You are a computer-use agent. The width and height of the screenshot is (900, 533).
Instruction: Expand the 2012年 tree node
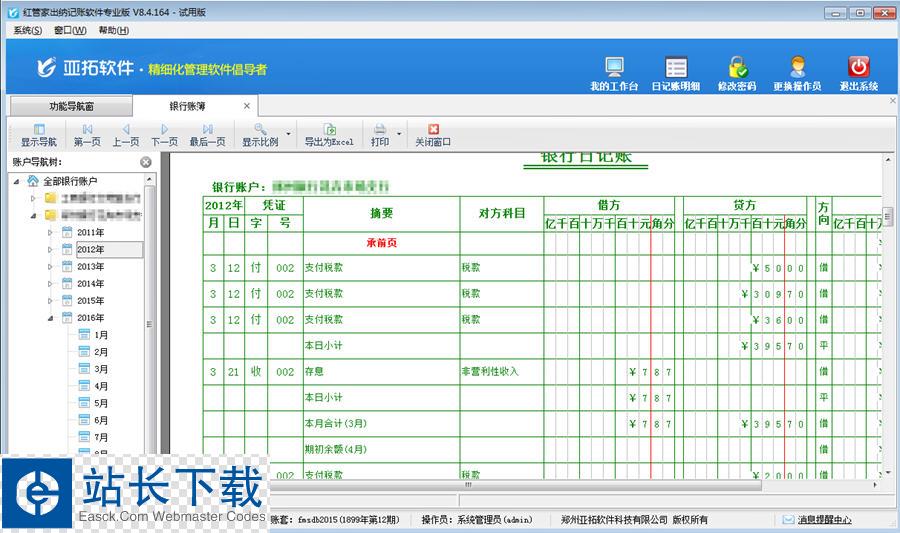[50, 250]
